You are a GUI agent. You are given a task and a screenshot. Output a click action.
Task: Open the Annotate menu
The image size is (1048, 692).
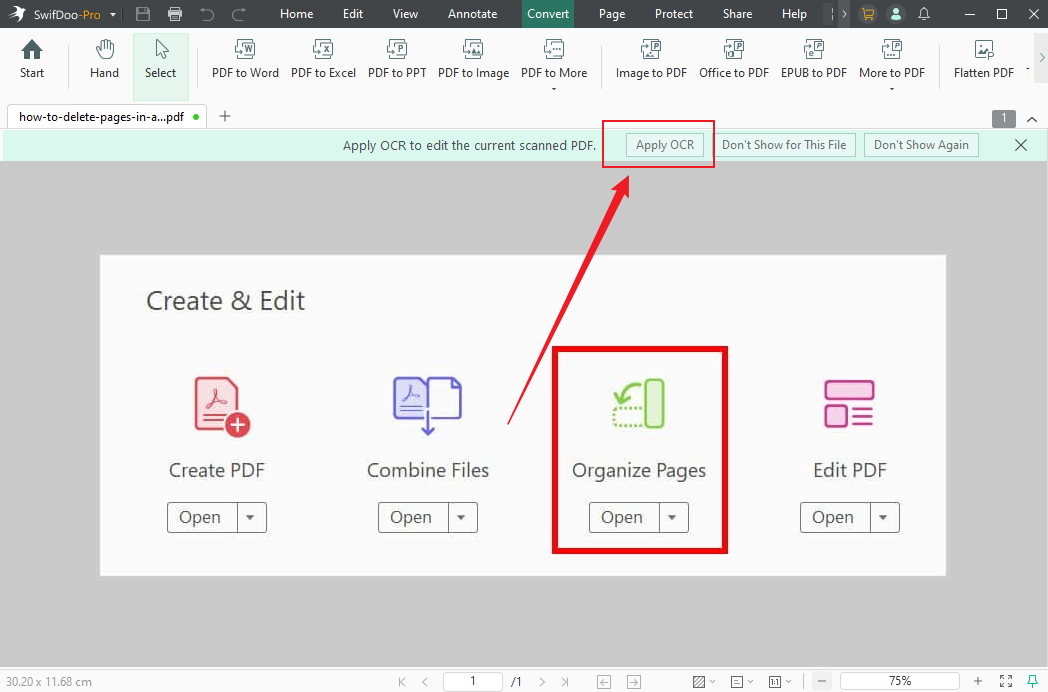pos(472,14)
